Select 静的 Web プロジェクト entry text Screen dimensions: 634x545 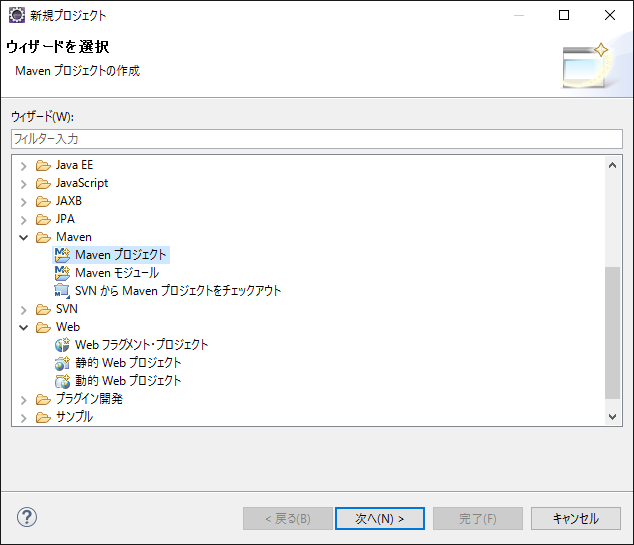point(128,363)
